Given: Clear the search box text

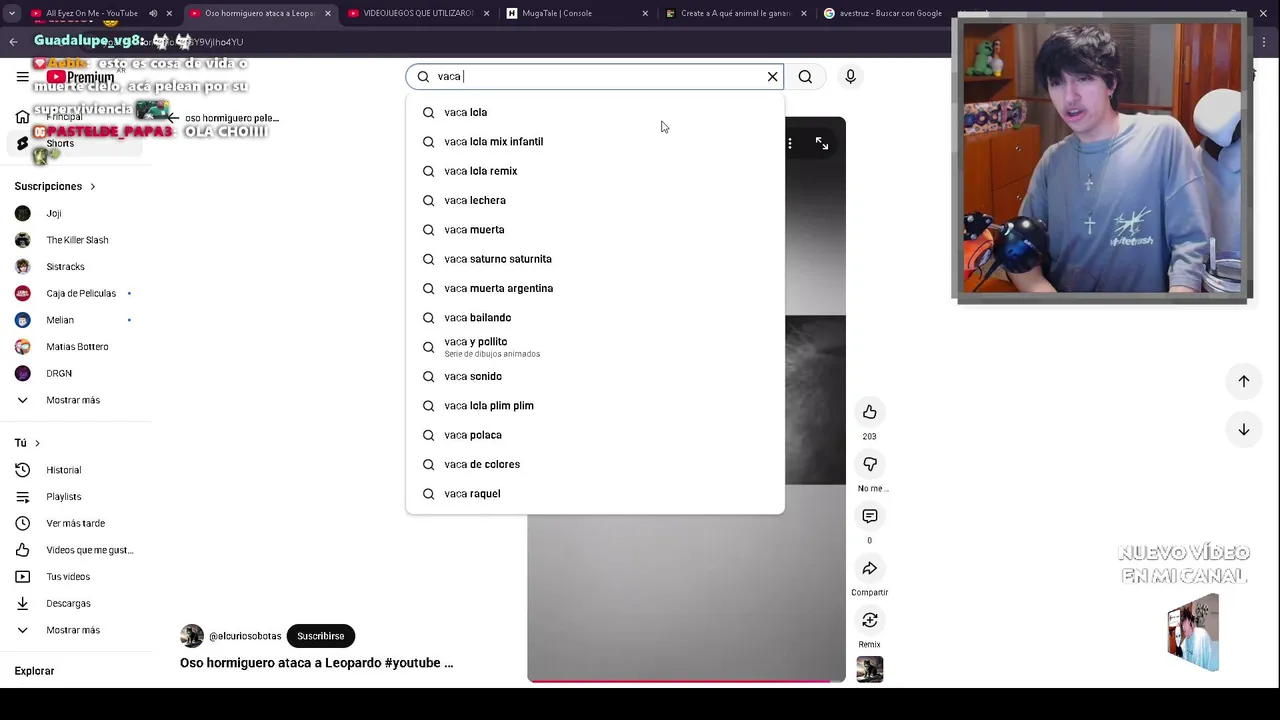Looking at the screenshot, I should [772, 76].
